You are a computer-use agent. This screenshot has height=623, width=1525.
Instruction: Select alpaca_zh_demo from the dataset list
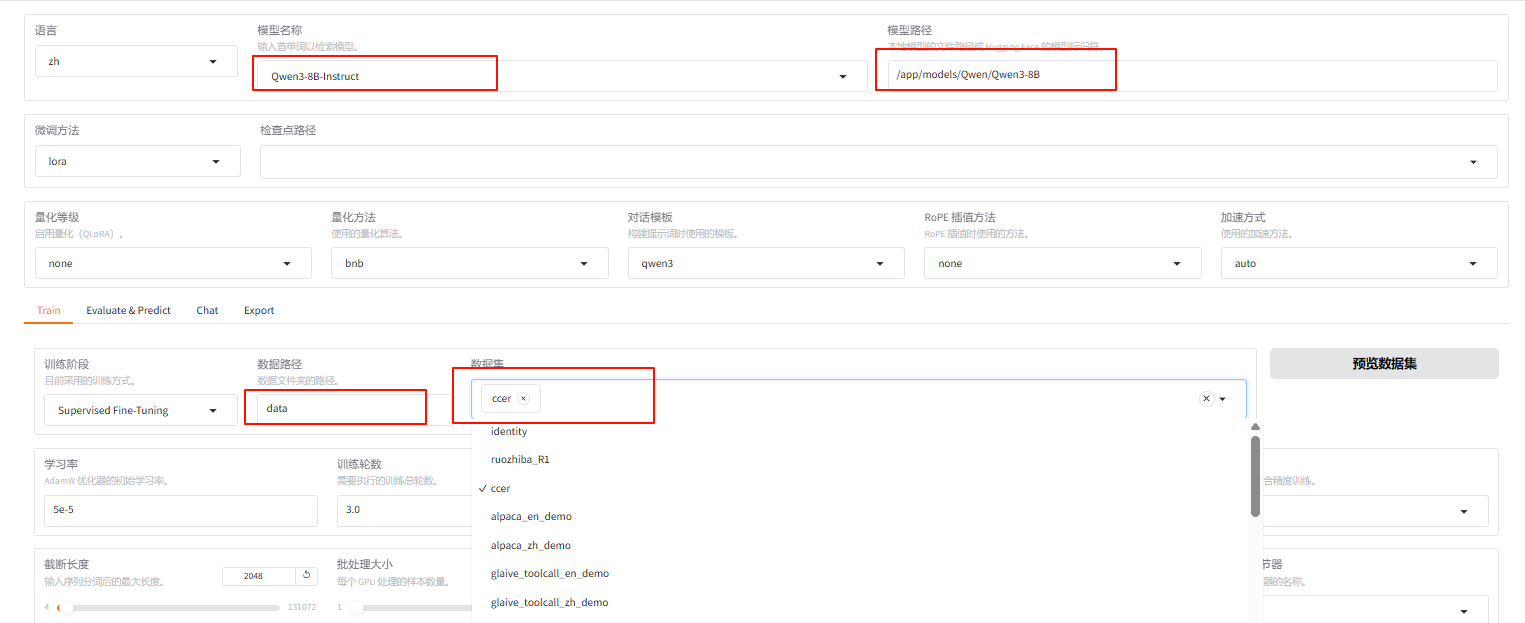[x=530, y=545]
